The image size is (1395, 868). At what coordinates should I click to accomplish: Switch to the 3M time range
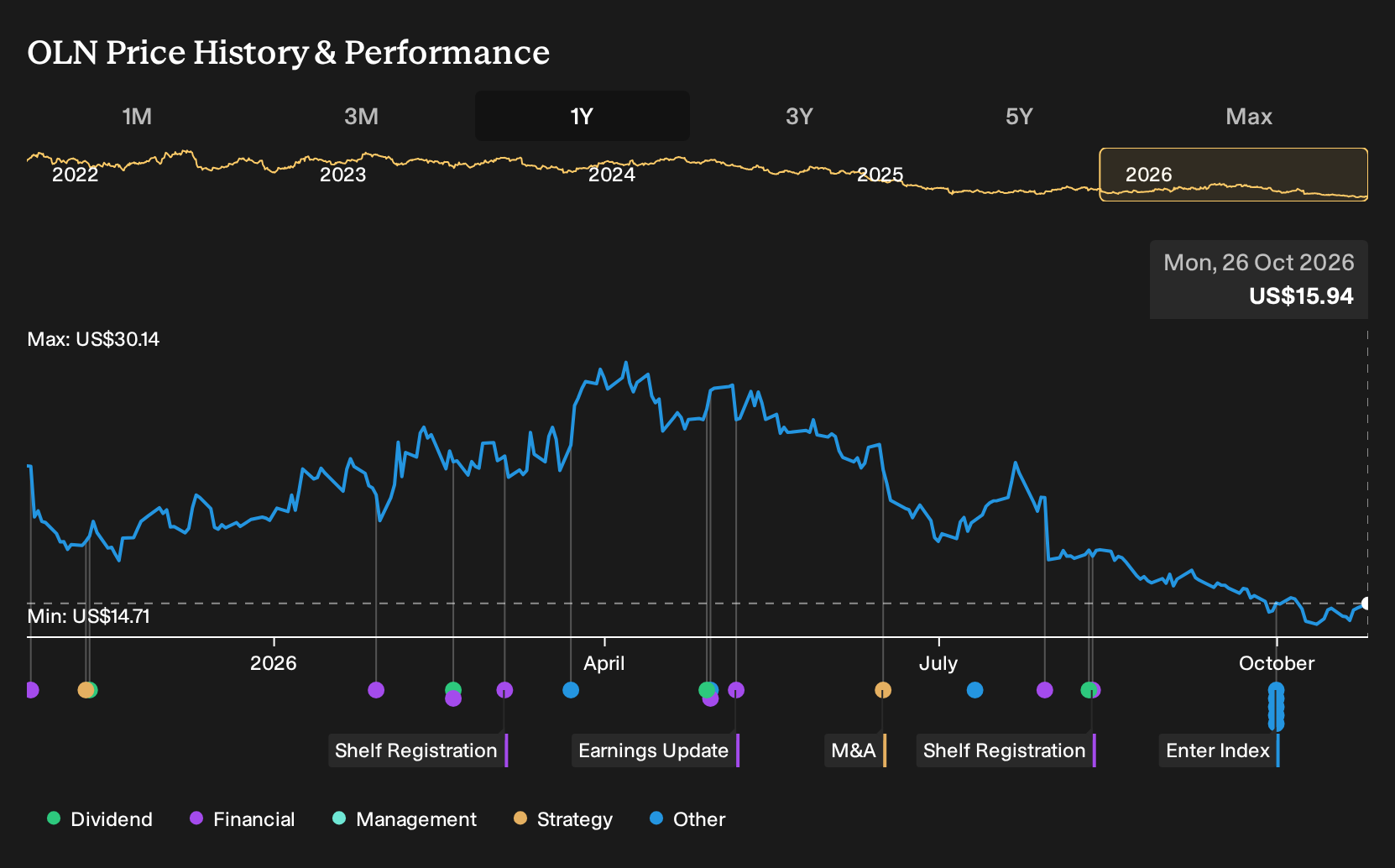pyautogui.click(x=361, y=116)
